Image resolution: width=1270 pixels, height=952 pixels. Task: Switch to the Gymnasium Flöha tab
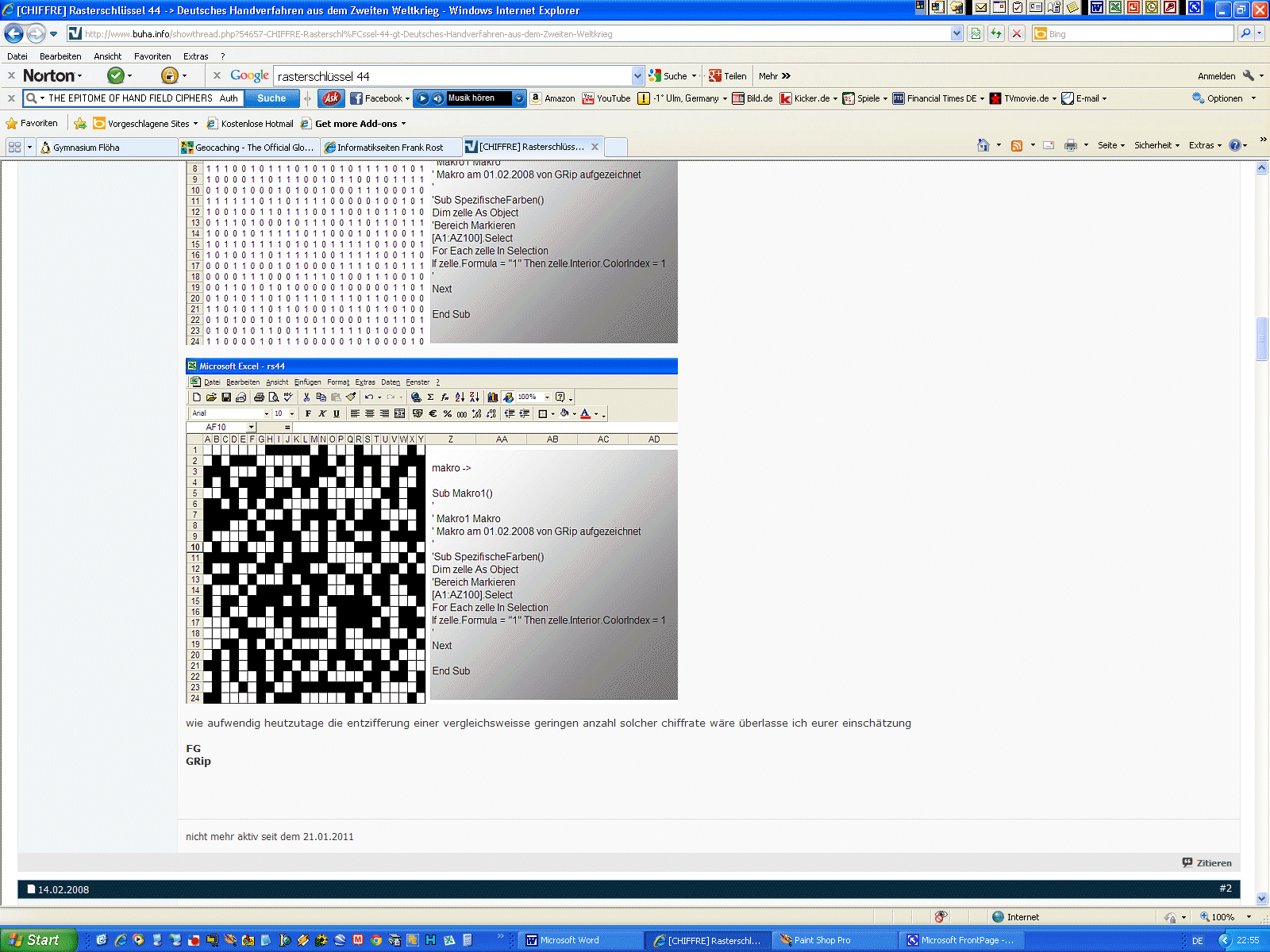tap(107, 147)
